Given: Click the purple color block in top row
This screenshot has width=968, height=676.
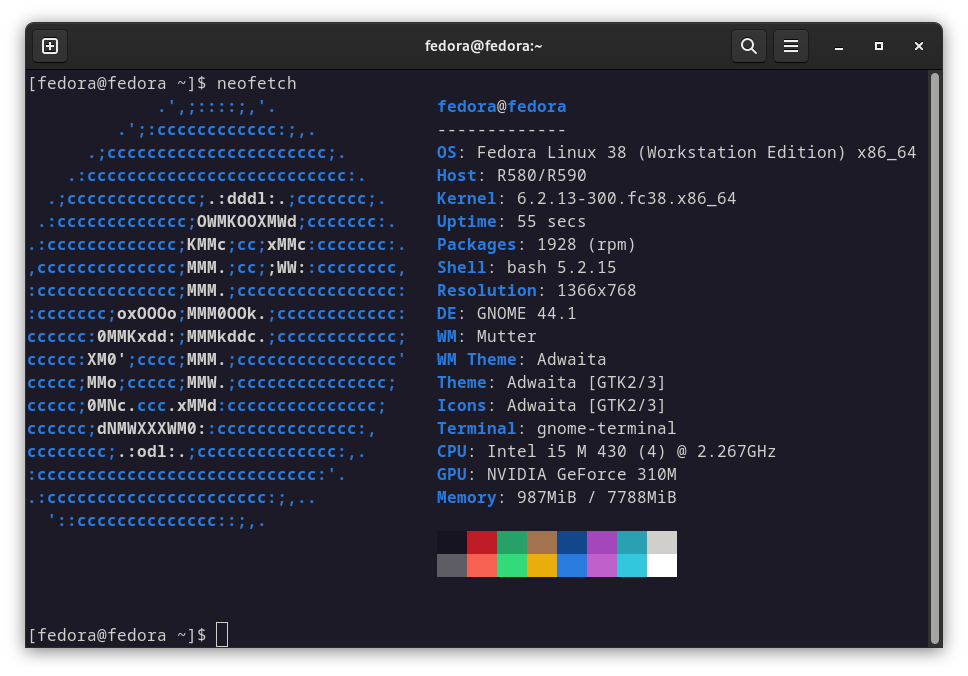Looking at the screenshot, I should pyautogui.click(x=601, y=543).
